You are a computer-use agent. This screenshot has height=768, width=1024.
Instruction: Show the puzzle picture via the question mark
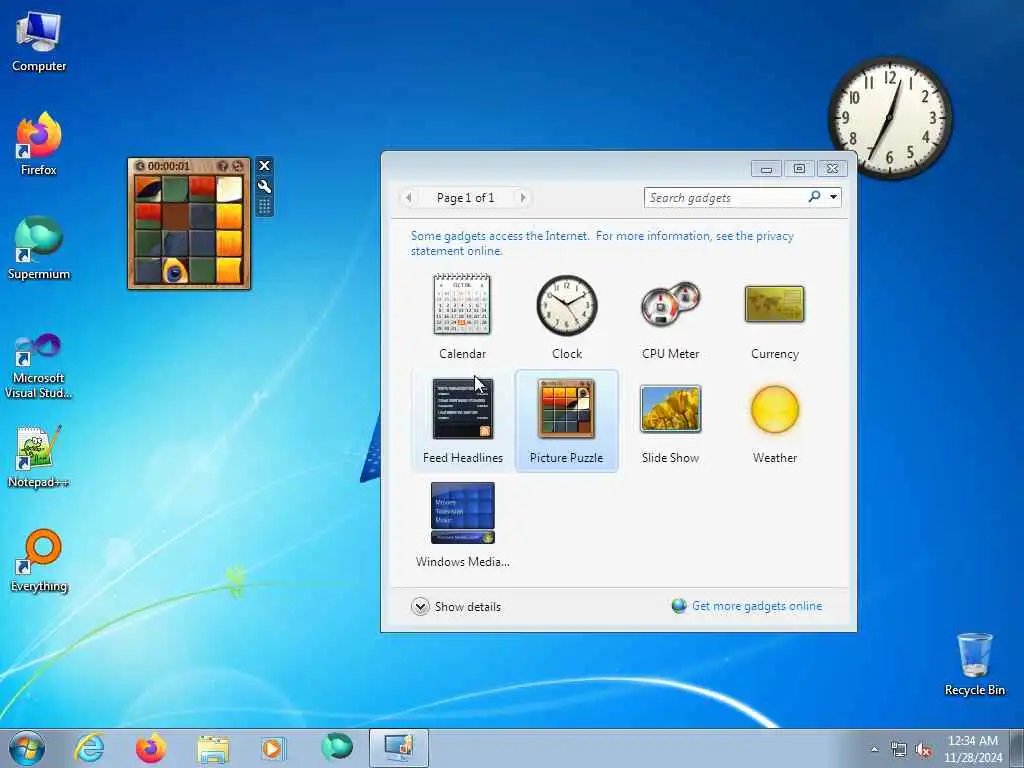223,167
